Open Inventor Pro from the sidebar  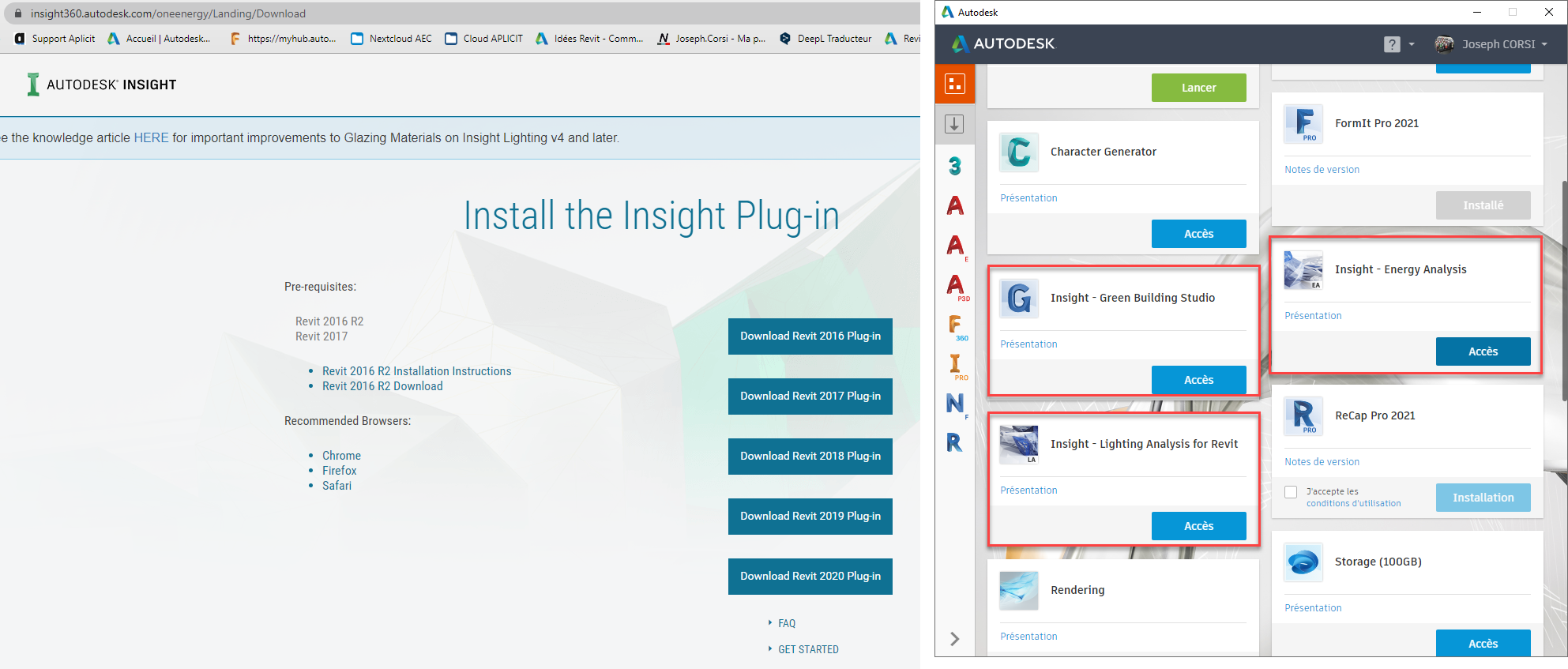click(956, 365)
